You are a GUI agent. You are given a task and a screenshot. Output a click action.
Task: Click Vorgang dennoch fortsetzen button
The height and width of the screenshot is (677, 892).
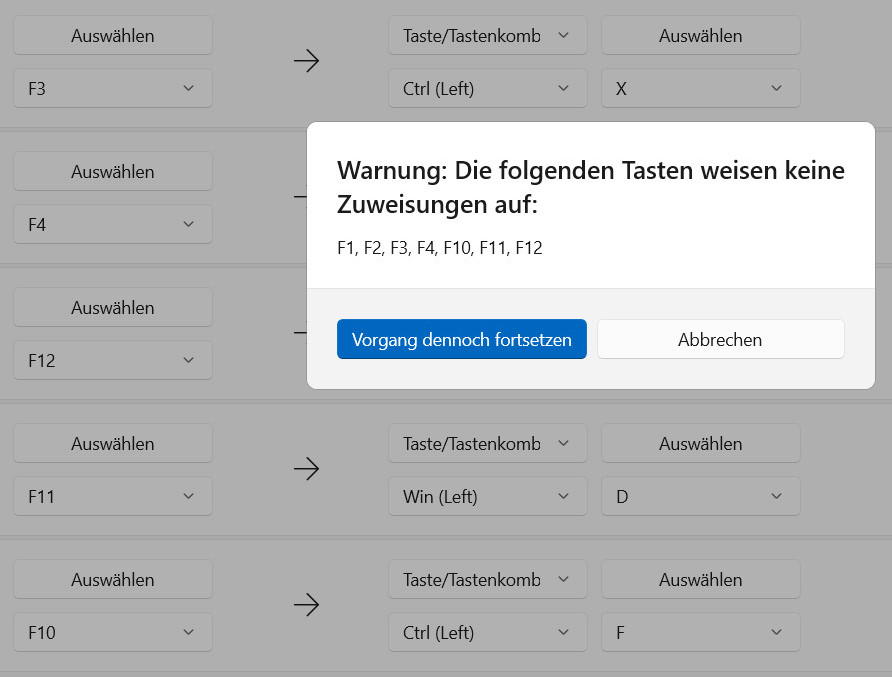(x=461, y=339)
